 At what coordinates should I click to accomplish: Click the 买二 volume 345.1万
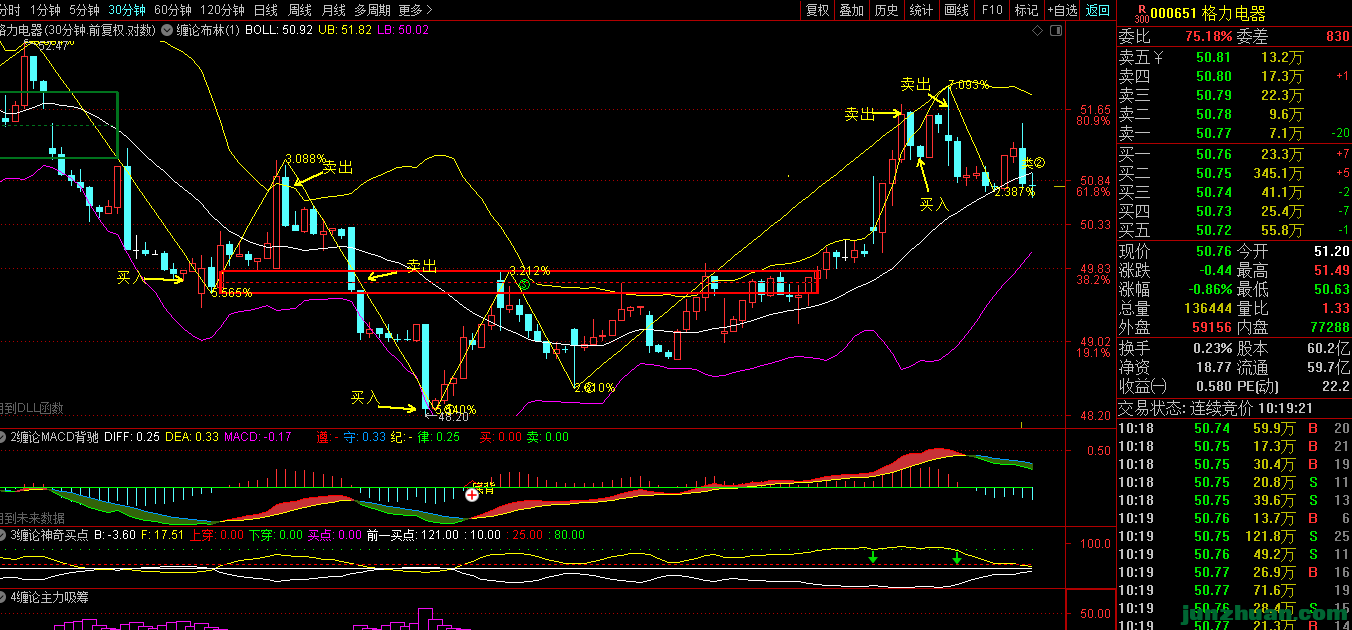tap(1276, 173)
